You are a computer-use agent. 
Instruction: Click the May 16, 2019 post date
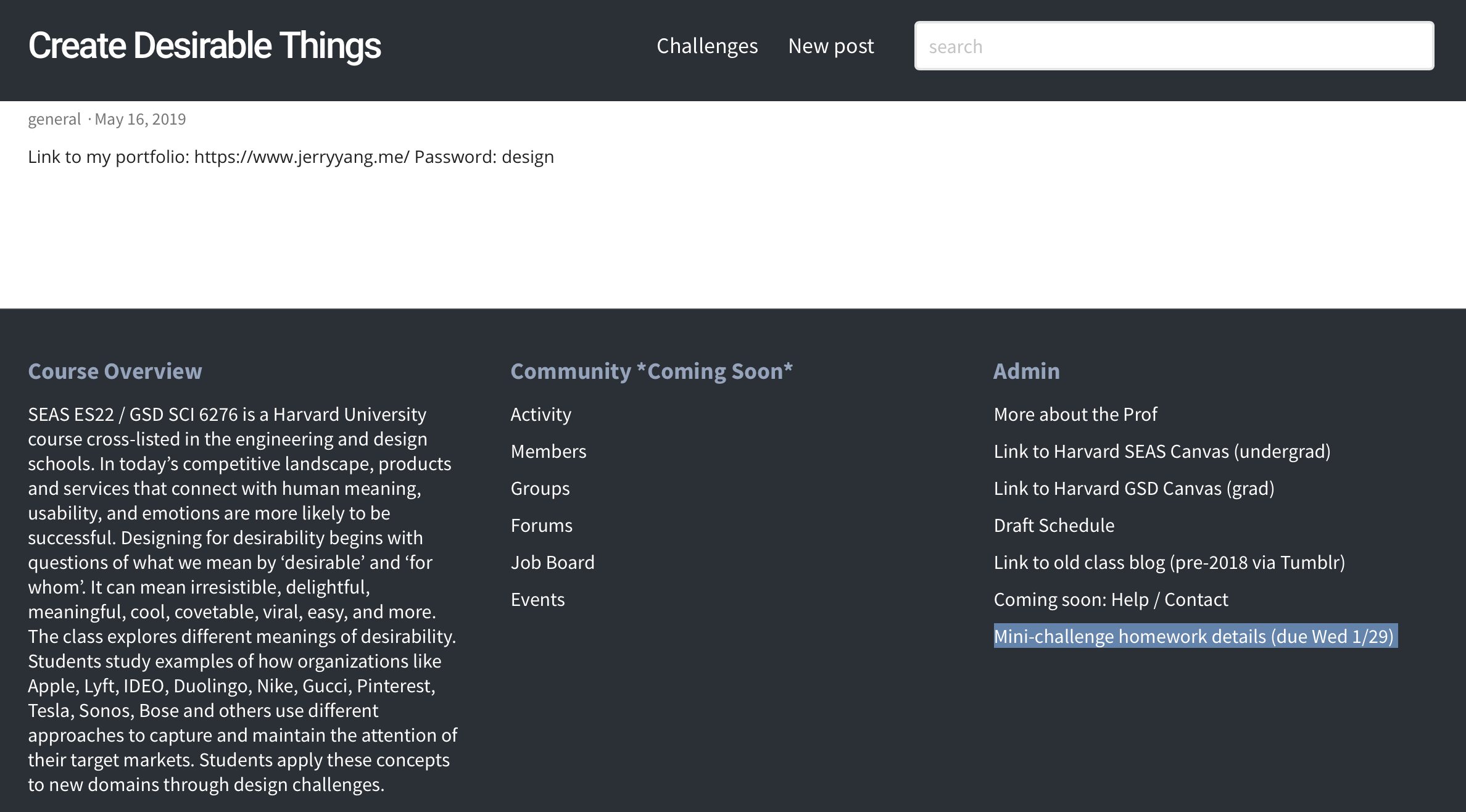click(x=140, y=119)
